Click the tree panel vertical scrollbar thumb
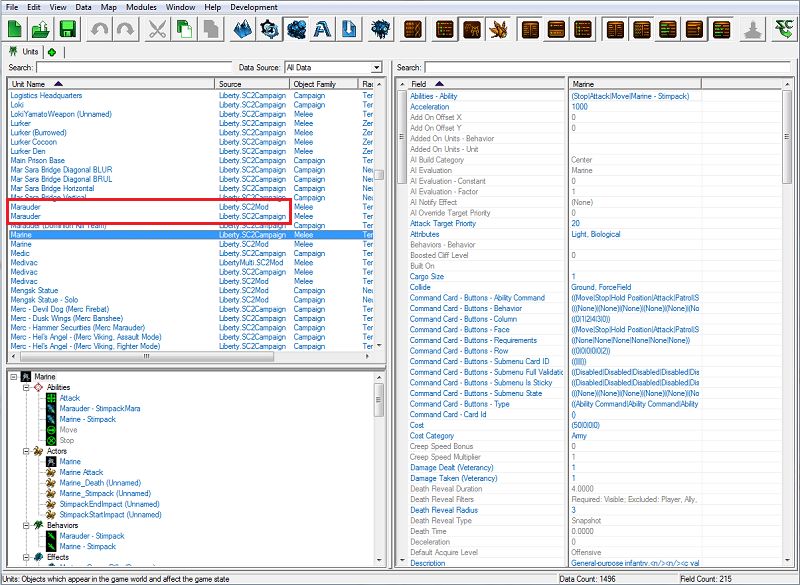 coord(379,399)
